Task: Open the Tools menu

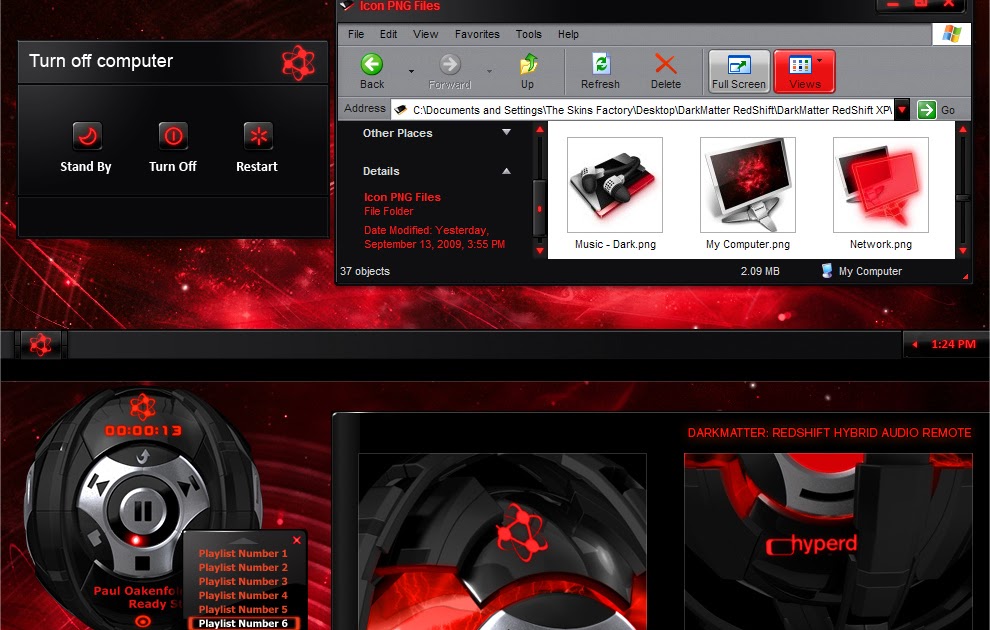Action: click(x=528, y=34)
